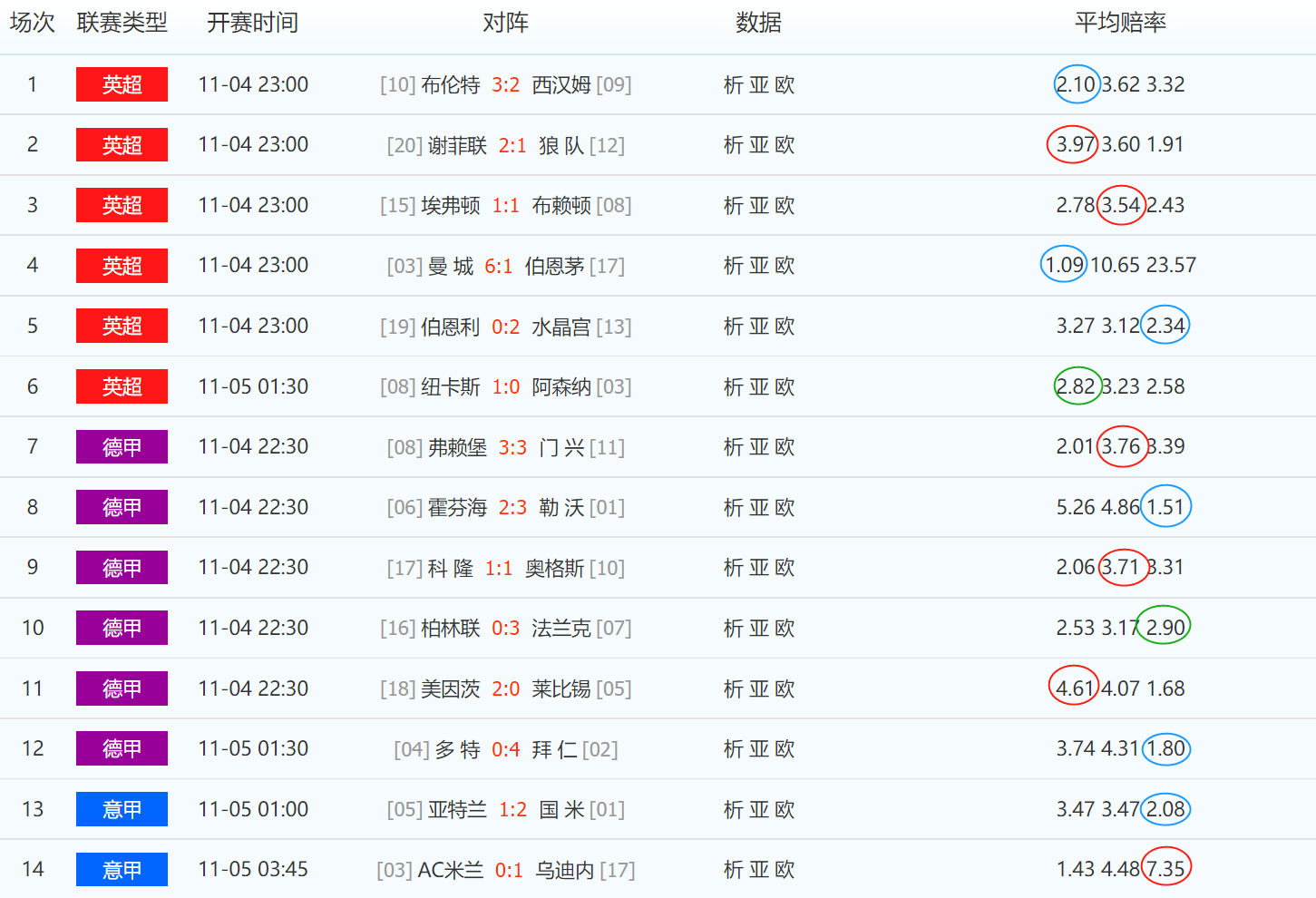
Task: Open the 布伦特 team link
Action: coord(451,85)
